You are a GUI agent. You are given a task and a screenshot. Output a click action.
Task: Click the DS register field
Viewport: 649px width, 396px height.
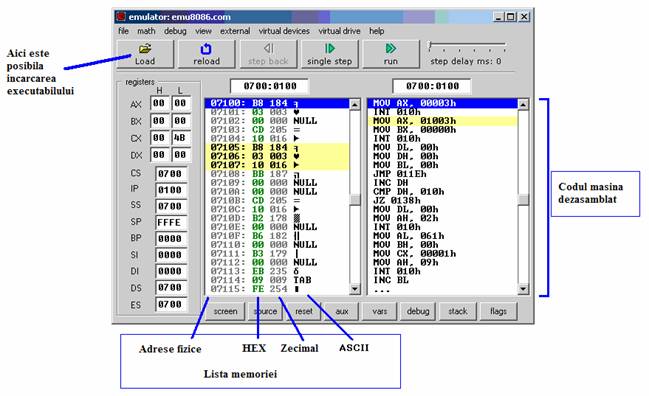coord(170,288)
